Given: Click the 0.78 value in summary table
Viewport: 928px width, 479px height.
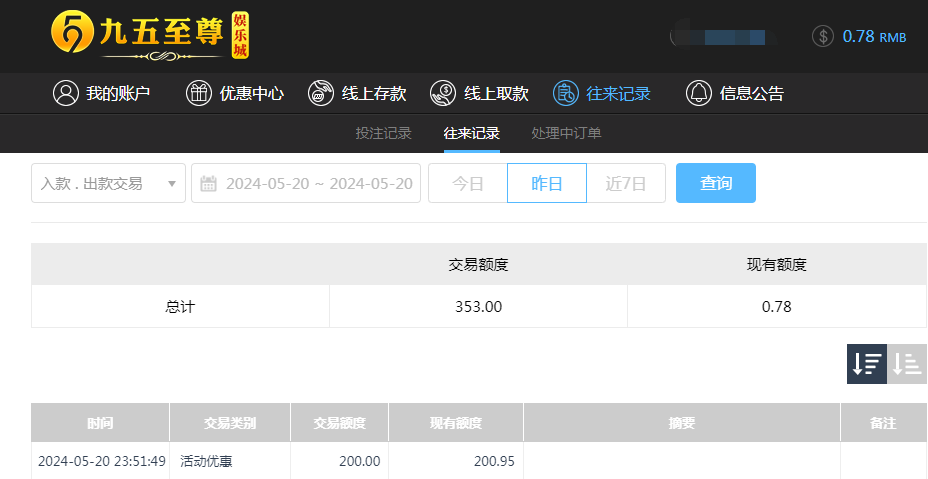Looking at the screenshot, I should coord(776,307).
